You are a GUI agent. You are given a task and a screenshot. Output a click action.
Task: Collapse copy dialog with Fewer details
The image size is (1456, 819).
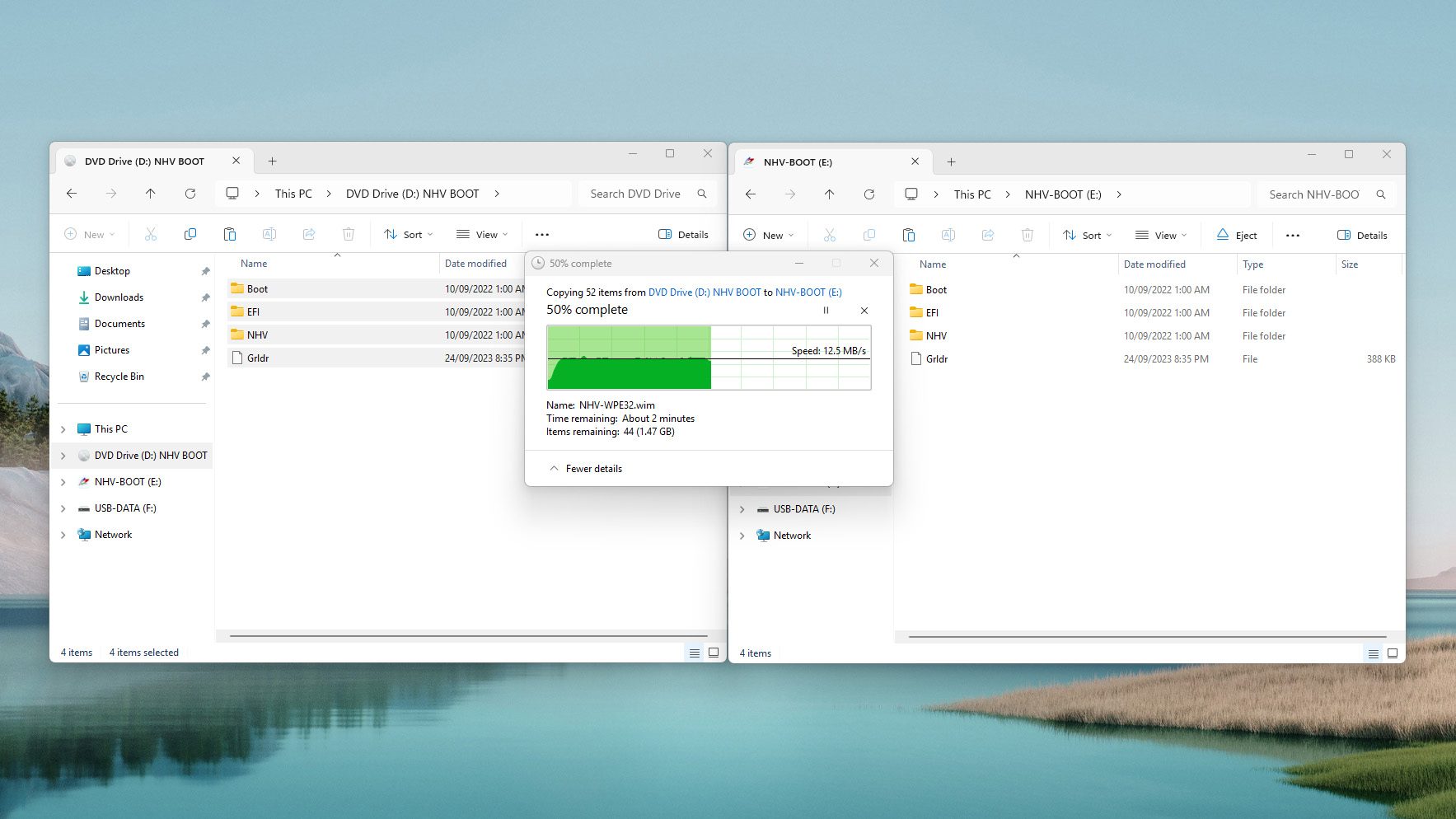coord(586,469)
